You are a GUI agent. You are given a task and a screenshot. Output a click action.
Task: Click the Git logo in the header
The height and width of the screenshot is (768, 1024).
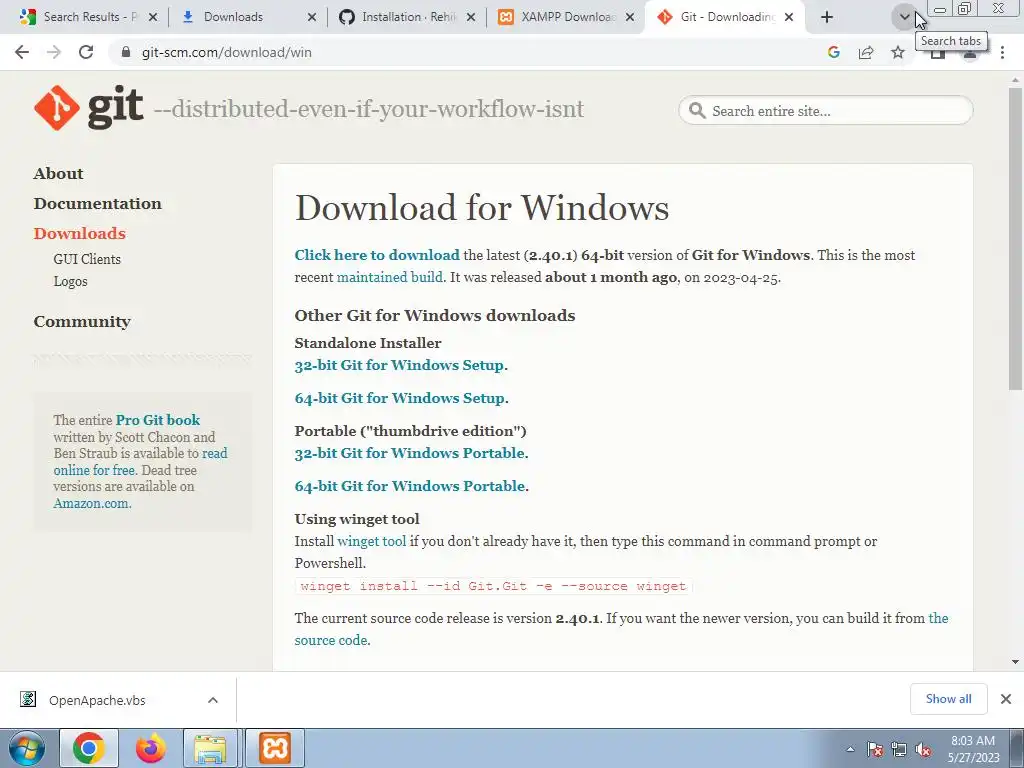(x=88, y=108)
